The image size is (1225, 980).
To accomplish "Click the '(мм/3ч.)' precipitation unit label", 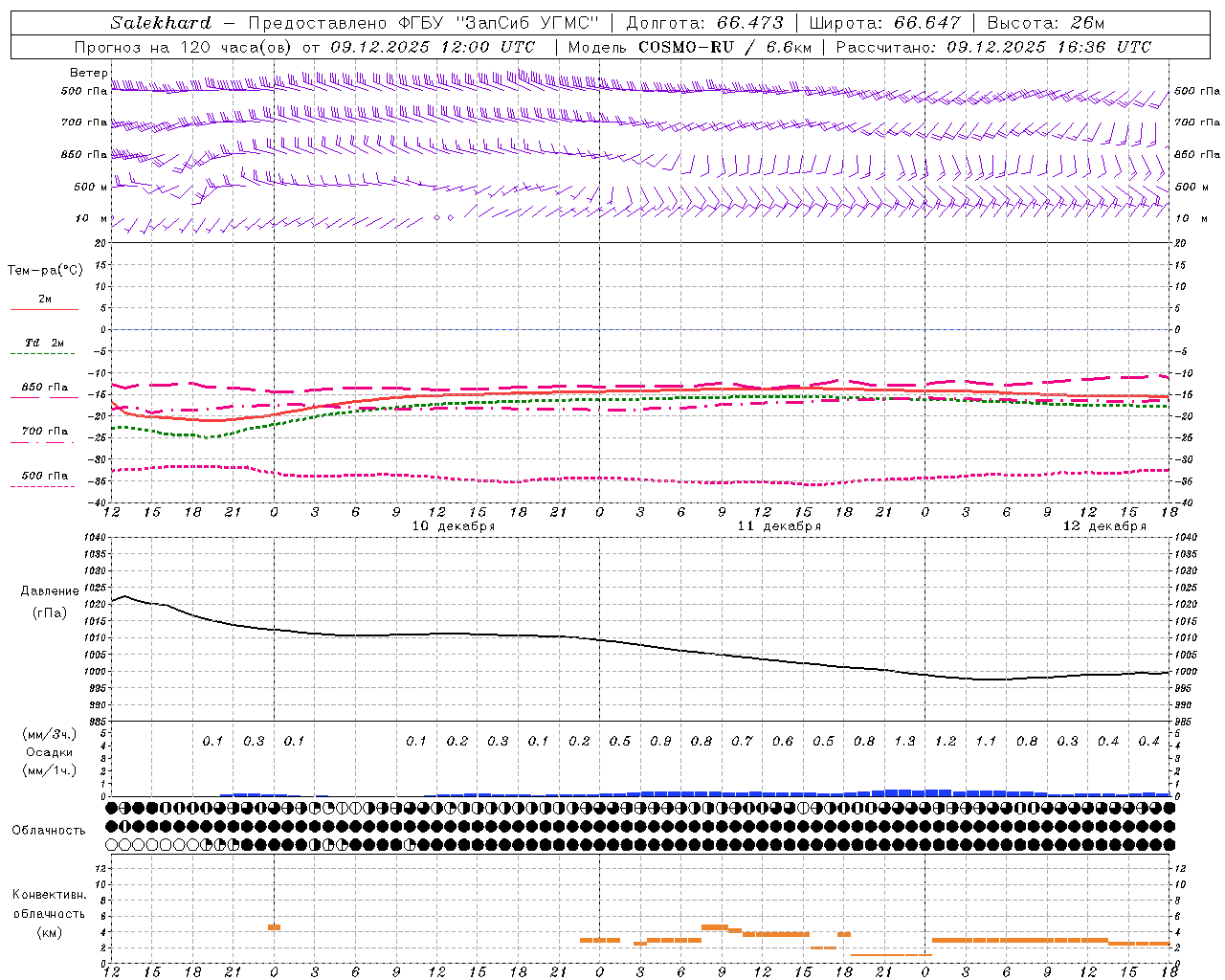I will 50,734.
